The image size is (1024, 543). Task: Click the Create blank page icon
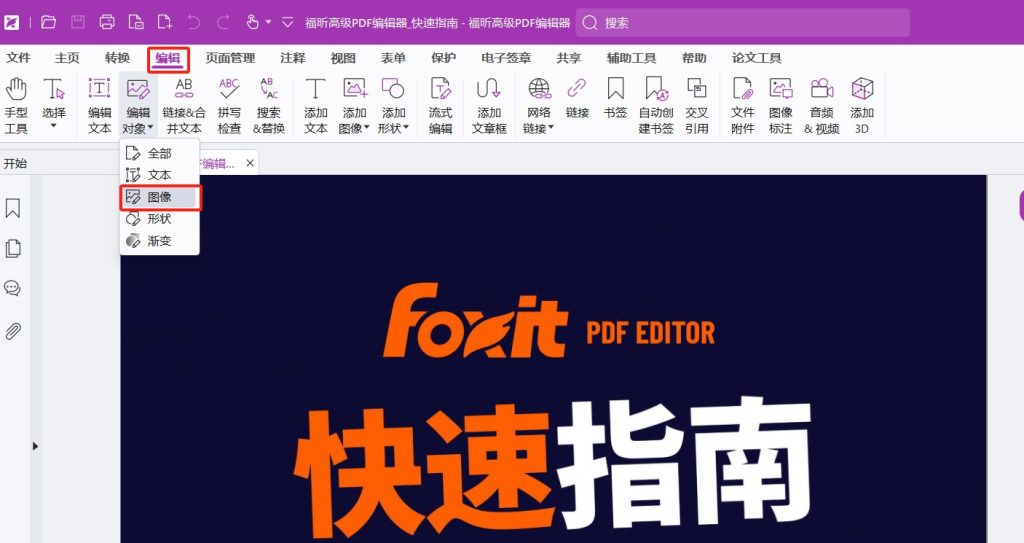(x=165, y=23)
